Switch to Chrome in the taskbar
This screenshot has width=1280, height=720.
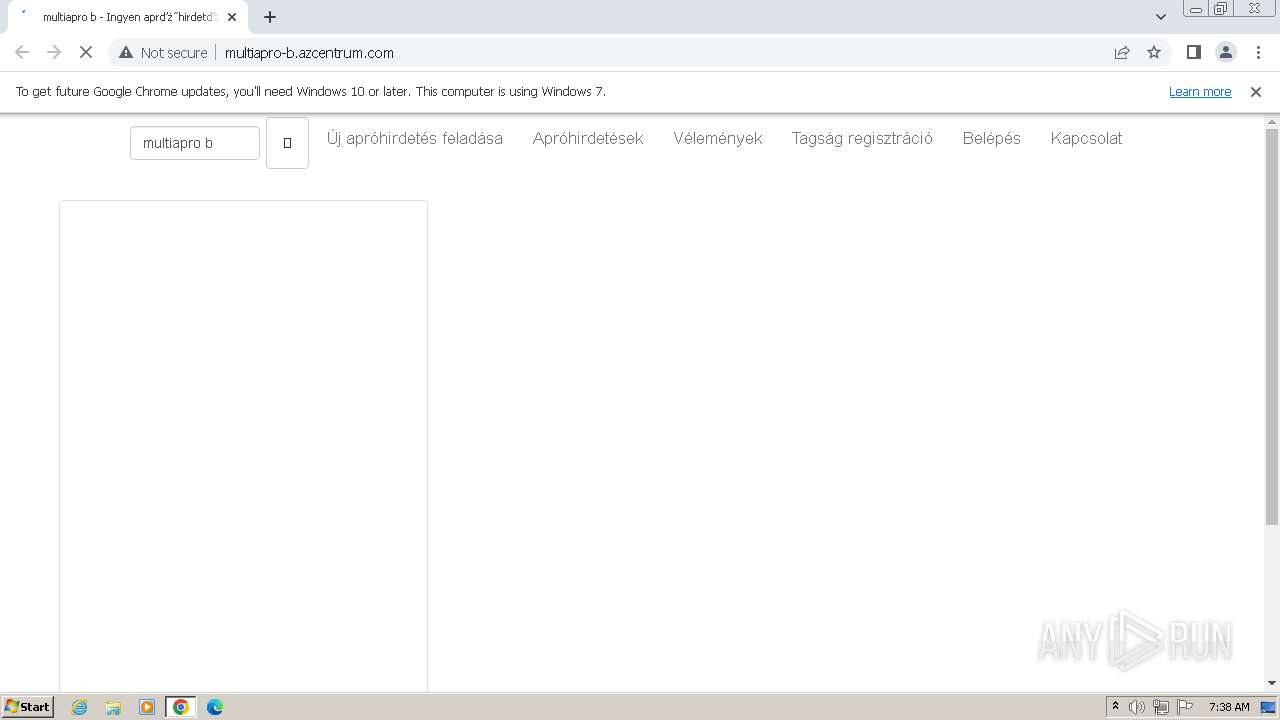181,707
